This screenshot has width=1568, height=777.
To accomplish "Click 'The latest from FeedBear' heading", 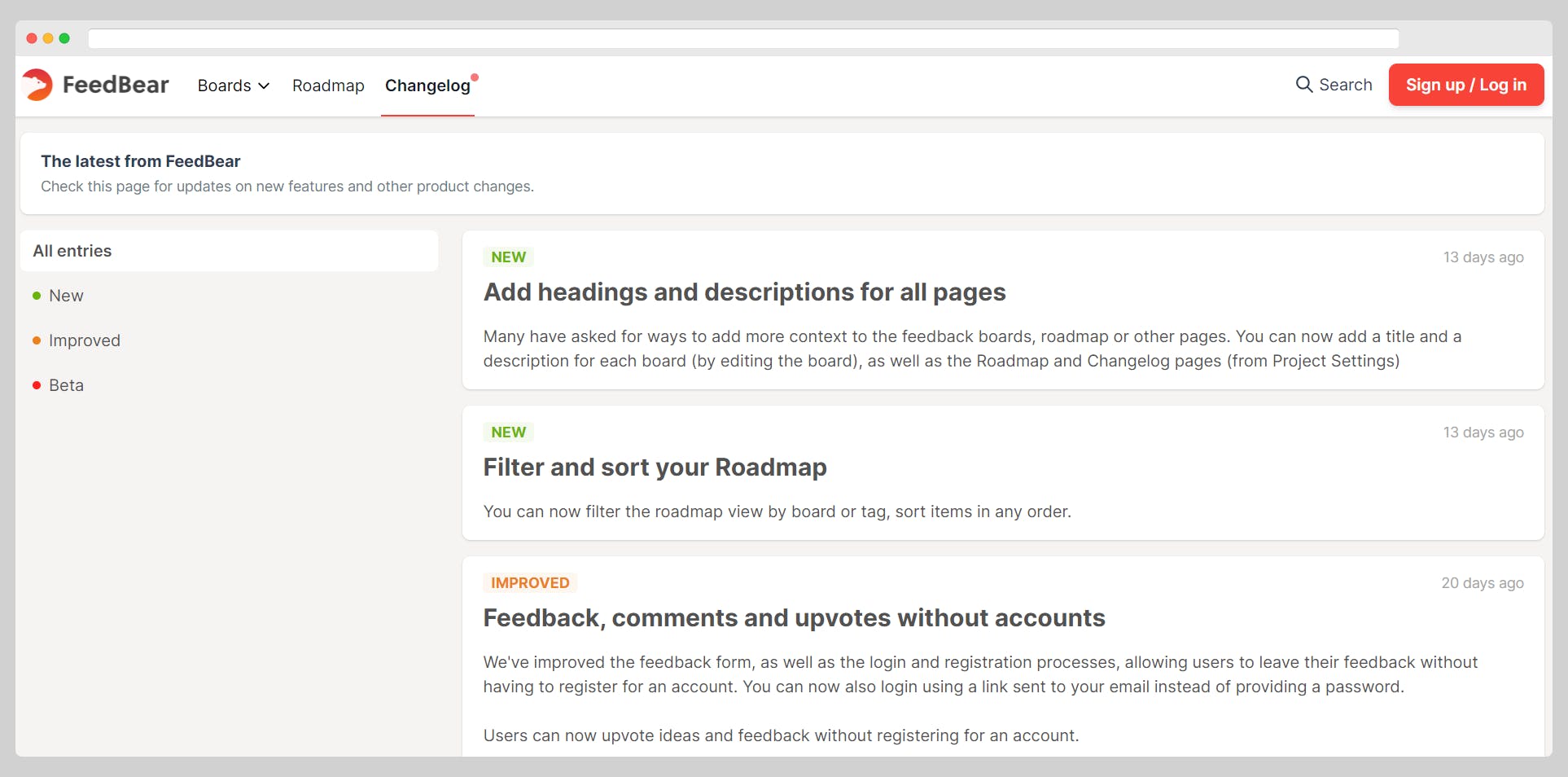I will 141,161.
